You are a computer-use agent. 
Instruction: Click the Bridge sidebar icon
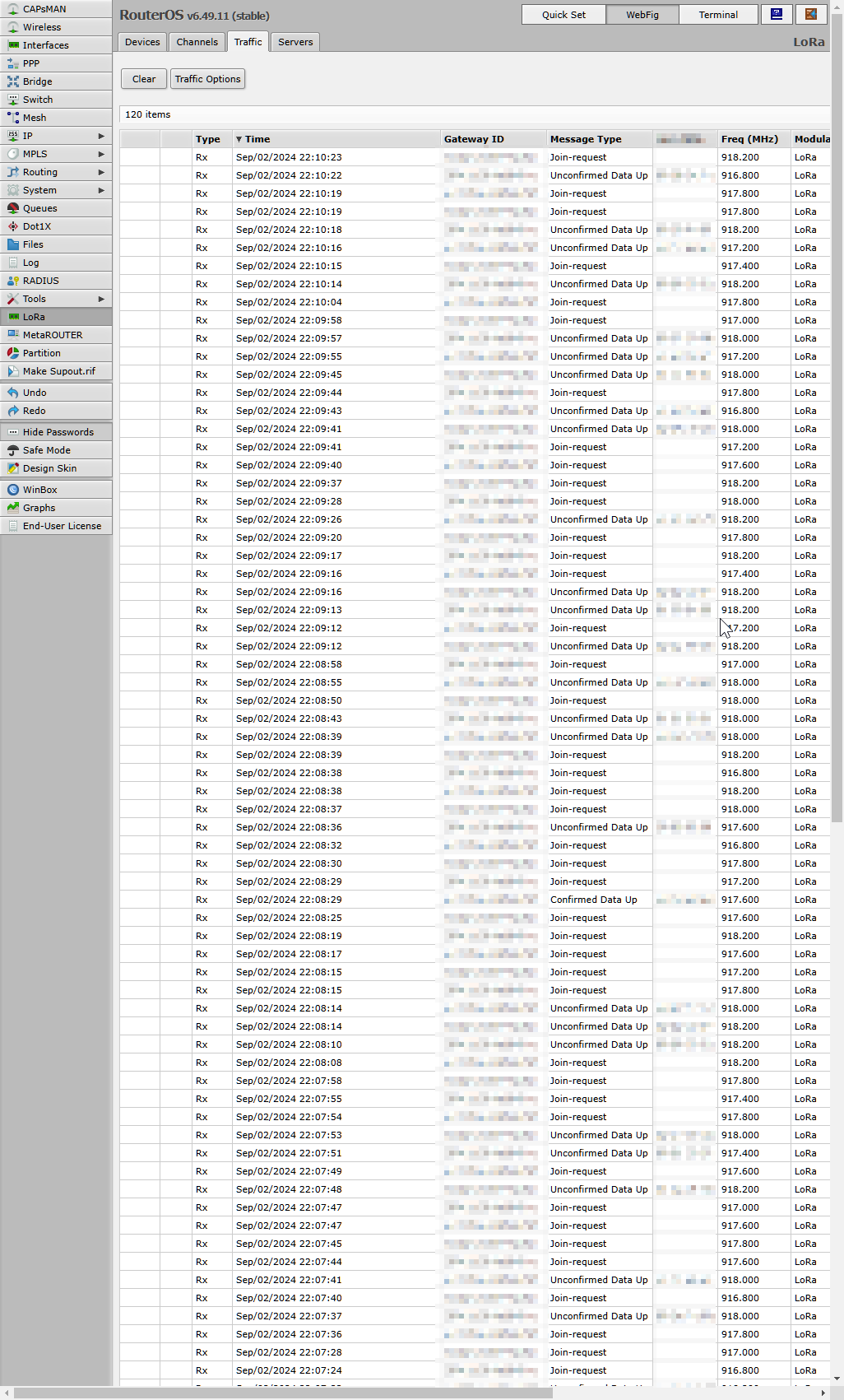(13, 81)
